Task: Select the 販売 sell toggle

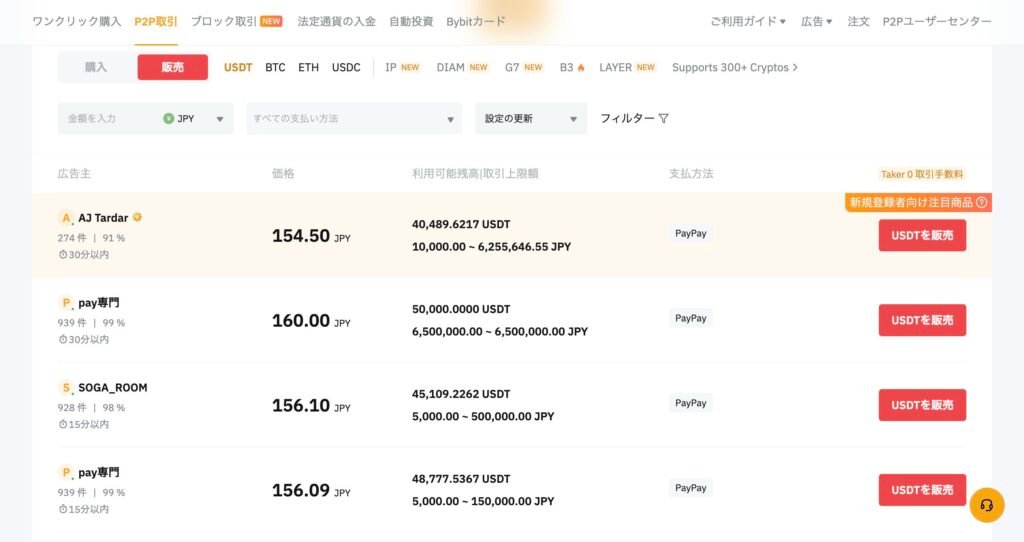Action: 172,67
